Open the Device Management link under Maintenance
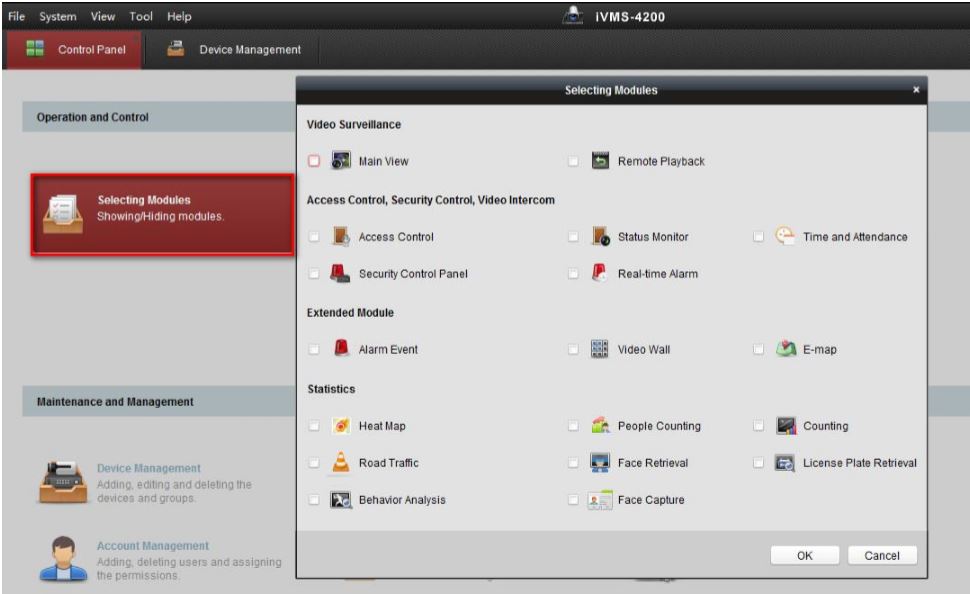 (x=148, y=468)
